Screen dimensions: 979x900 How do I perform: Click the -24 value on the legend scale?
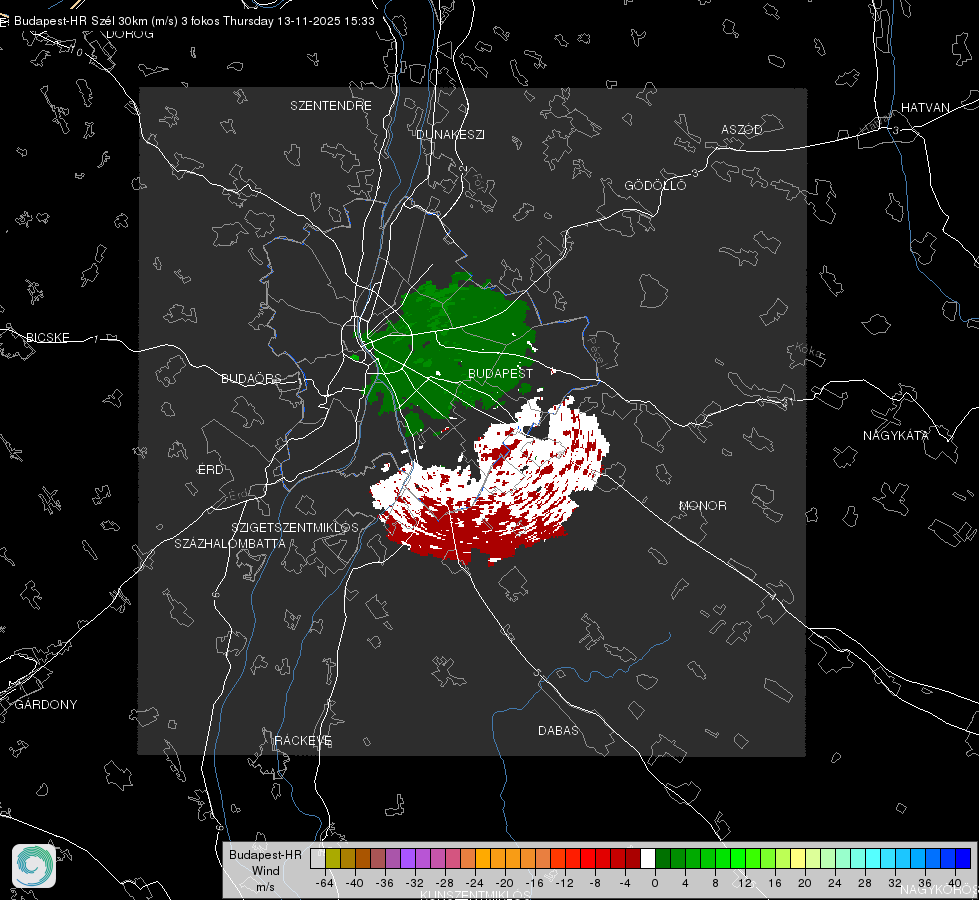pyautogui.click(x=475, y=883)
